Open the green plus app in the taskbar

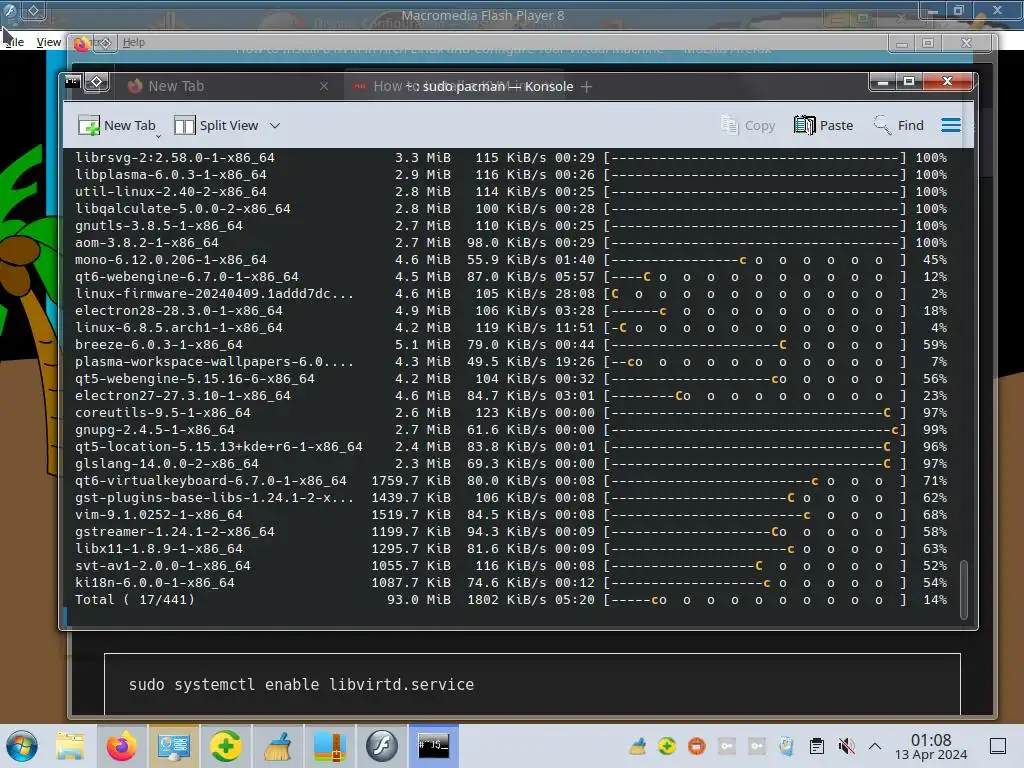[x=225, y=746]
